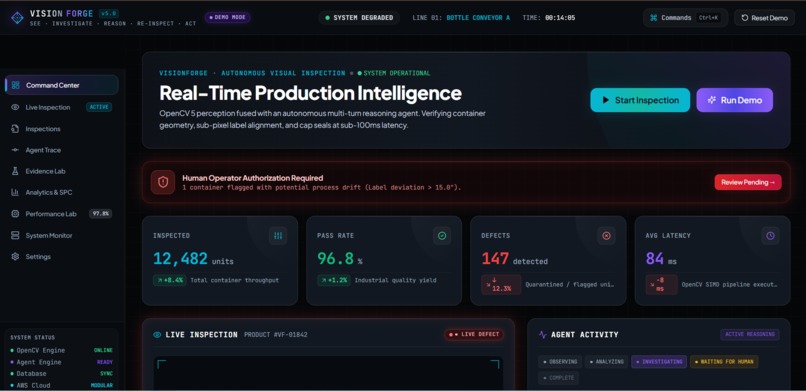
Task: Click the Avg Latency clock icon
Action: [x=770, y=236]
